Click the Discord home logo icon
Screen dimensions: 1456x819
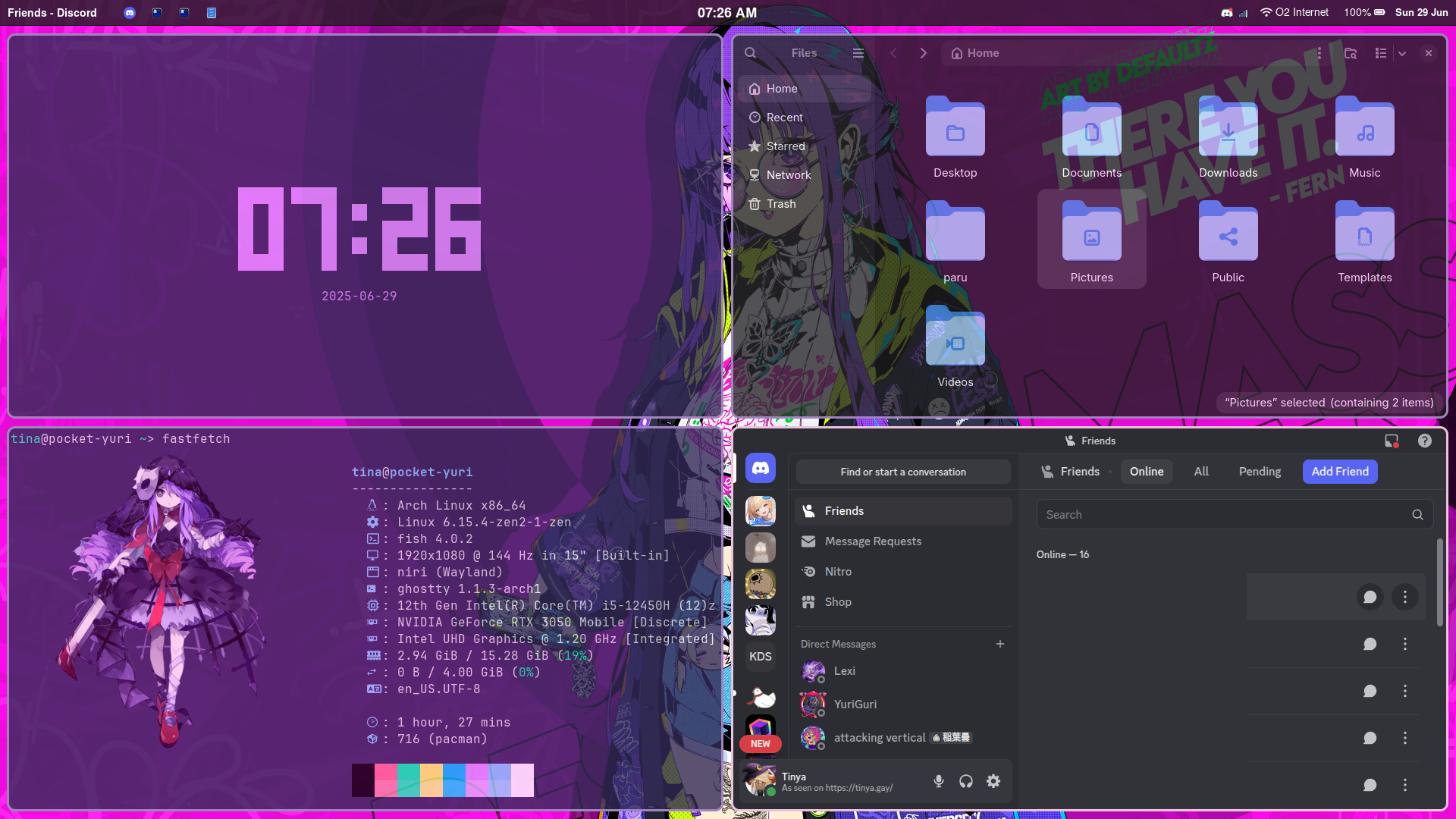[760, 469]
